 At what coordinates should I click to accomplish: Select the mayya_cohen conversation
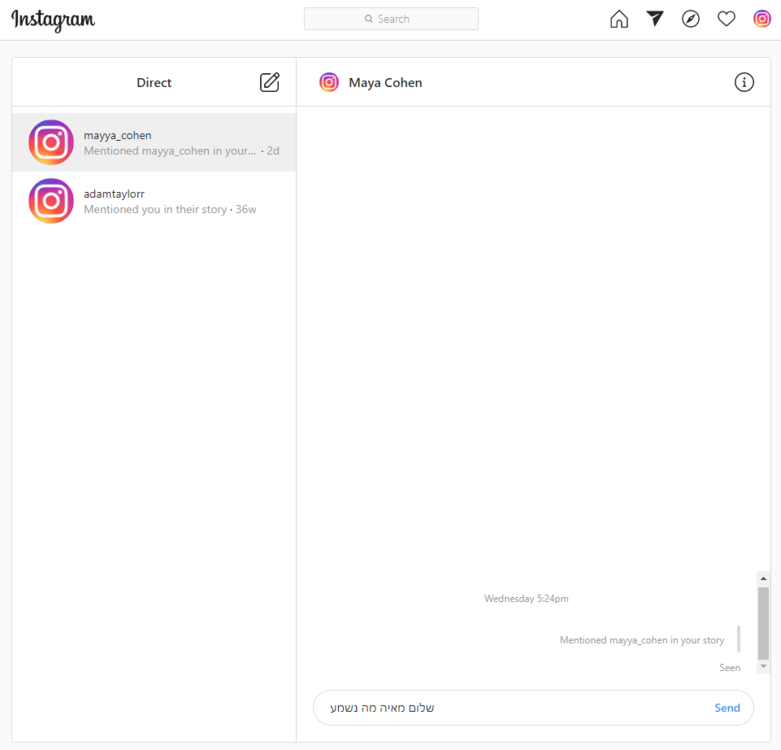154,143
